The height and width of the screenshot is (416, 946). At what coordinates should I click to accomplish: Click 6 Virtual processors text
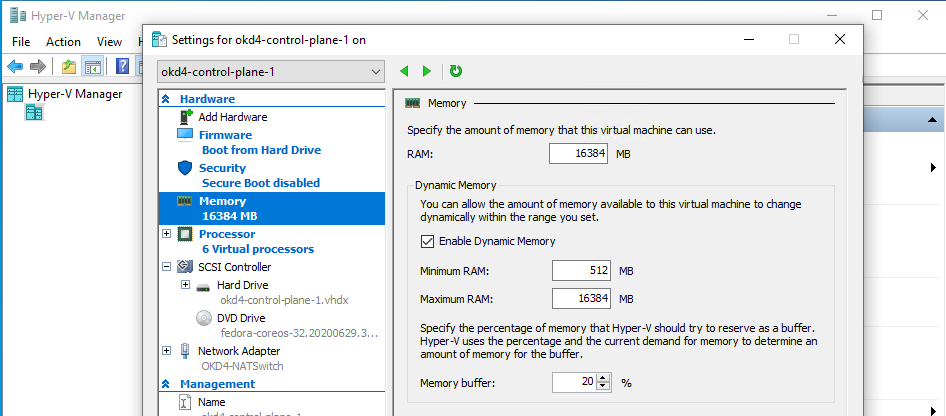(258, 249)
